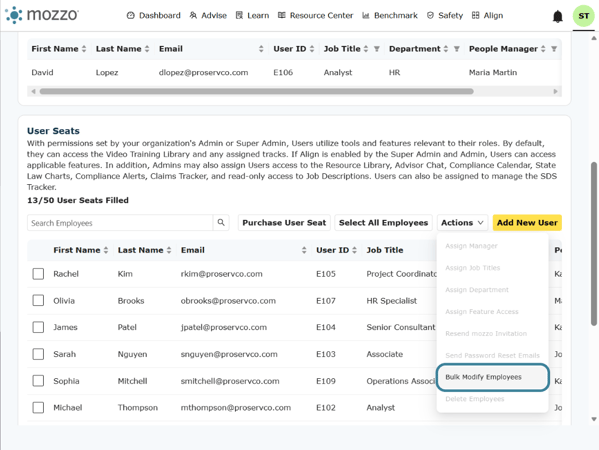Click the smitchell@proservco.com email cell

tap(230, 381)
